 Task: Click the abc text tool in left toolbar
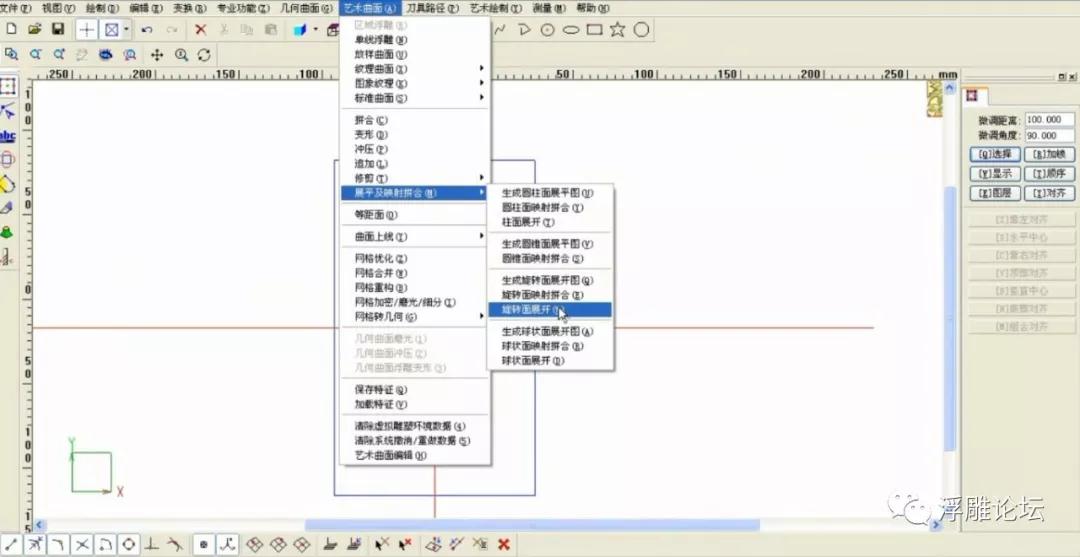coord(8,136)
